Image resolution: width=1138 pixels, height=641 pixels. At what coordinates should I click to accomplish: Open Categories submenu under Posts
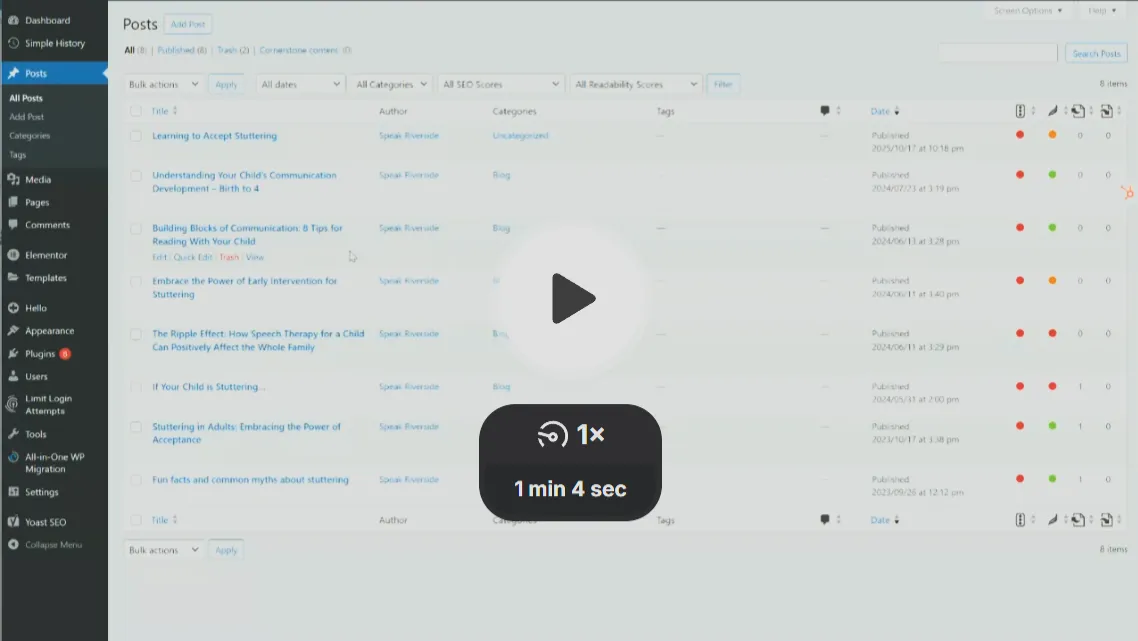29,136
